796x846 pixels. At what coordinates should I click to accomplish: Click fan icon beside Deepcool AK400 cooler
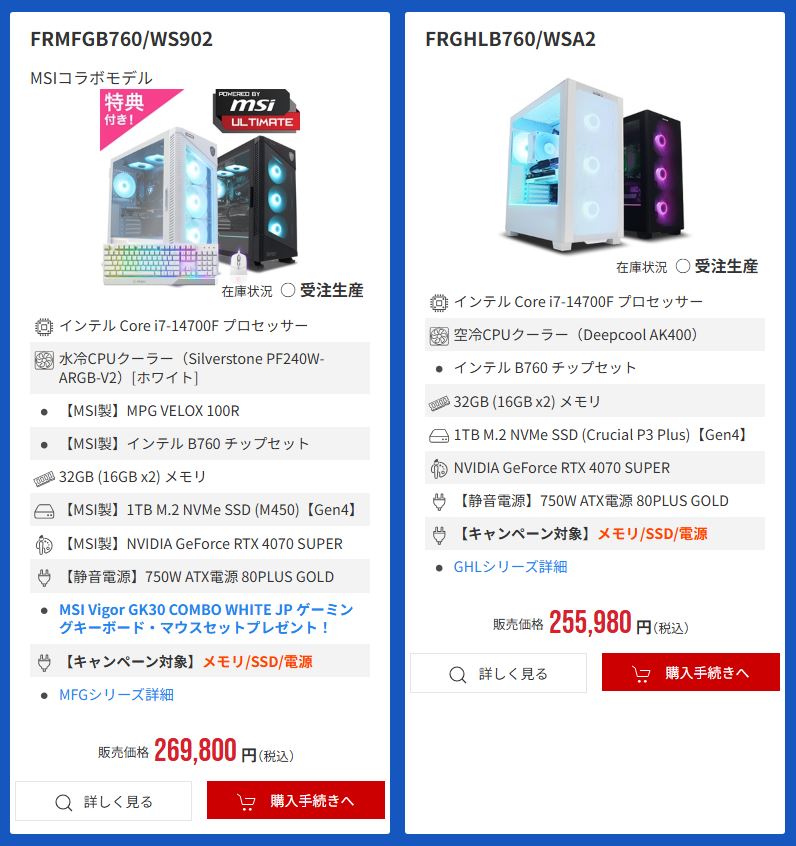(439, 336)
